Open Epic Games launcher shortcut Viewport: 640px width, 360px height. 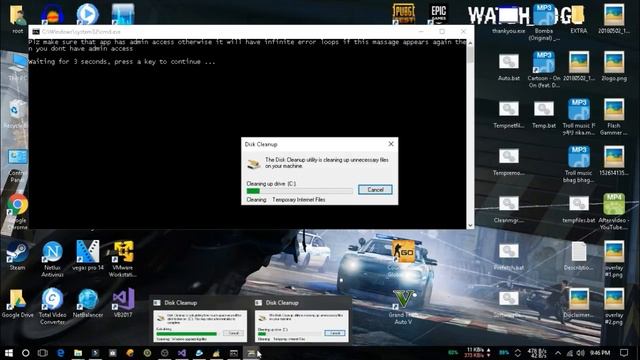[438, 14]
